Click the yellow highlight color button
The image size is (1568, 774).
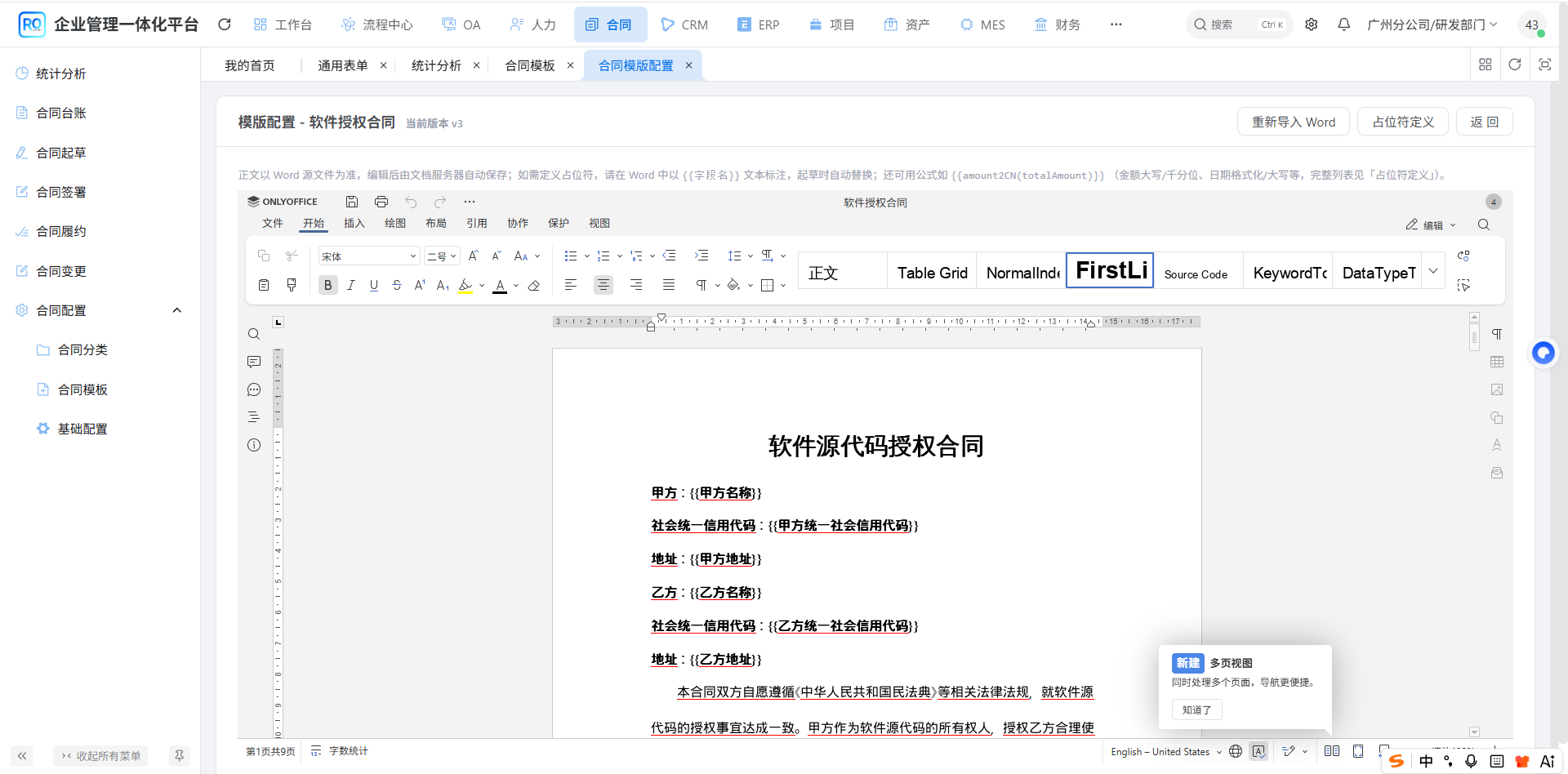(465, 285)
